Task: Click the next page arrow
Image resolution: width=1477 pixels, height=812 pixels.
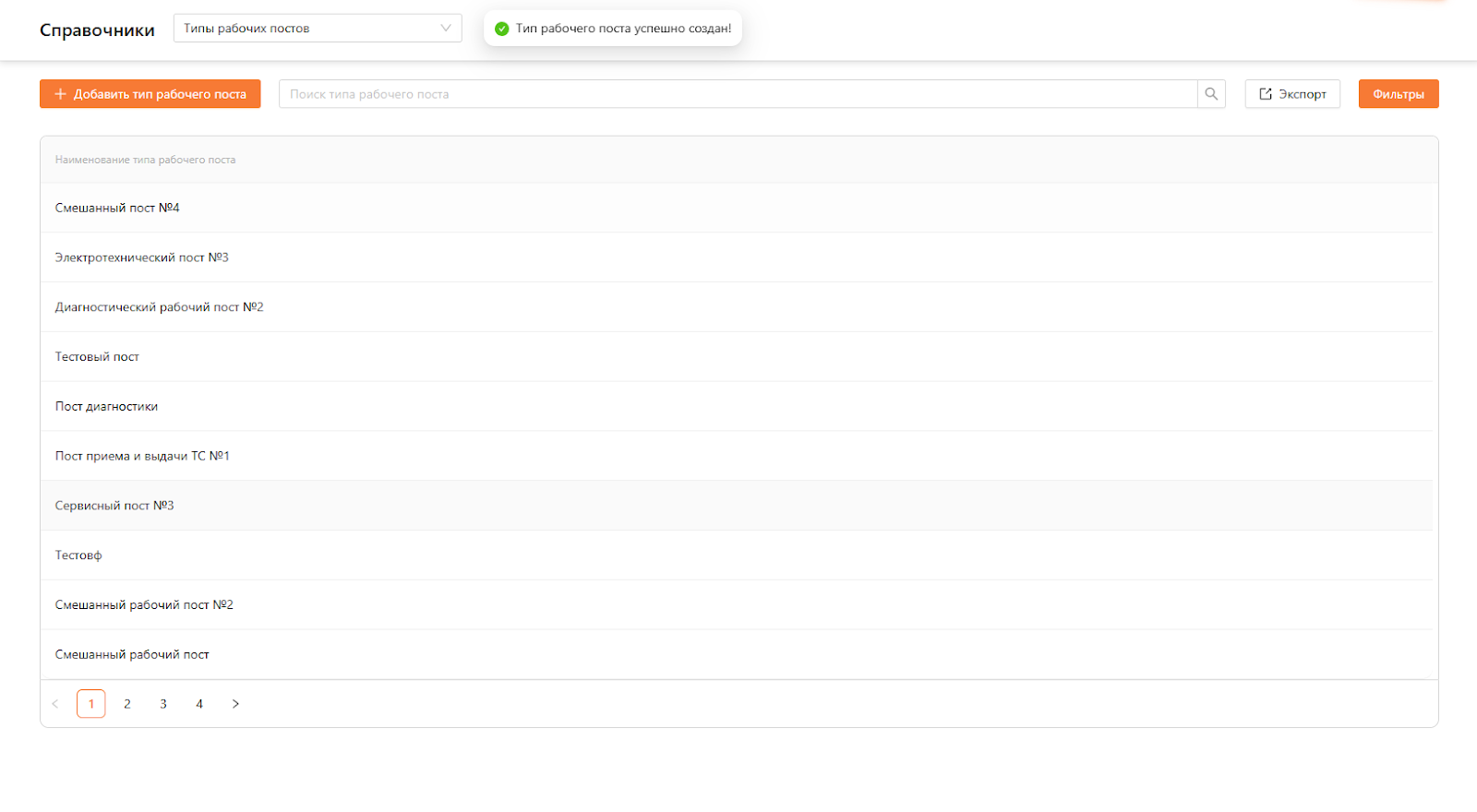Action: point(235,704)
